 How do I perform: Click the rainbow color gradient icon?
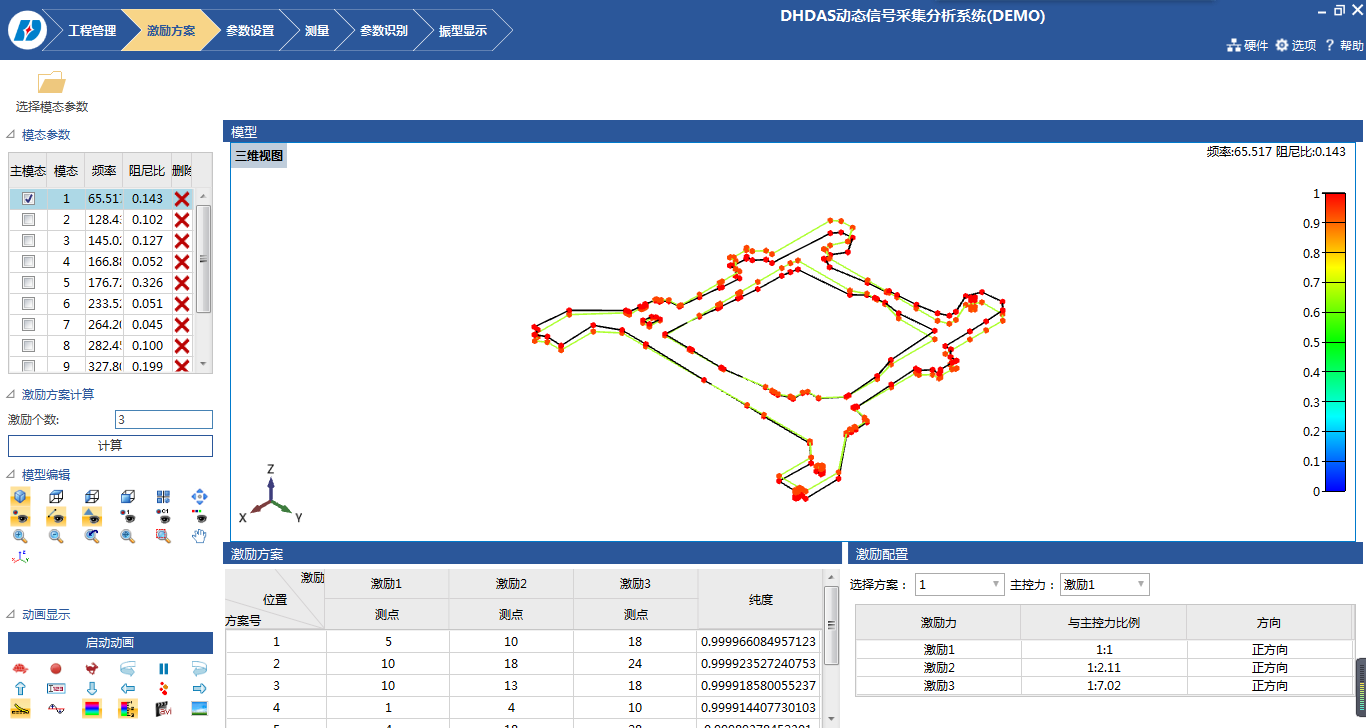(x=92, y=708)
